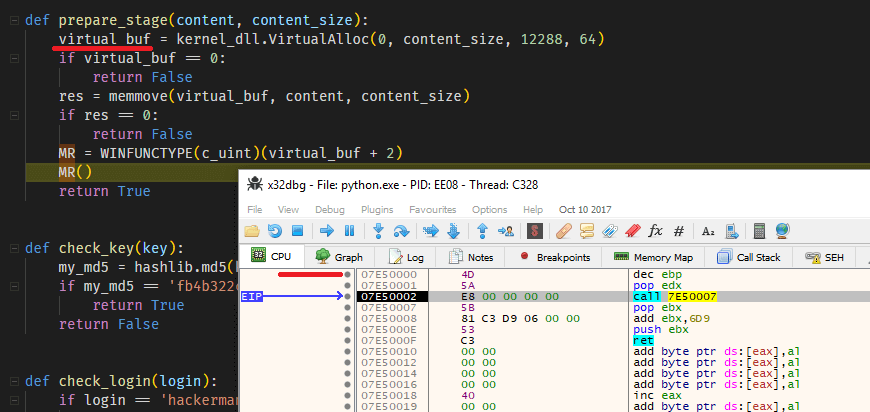Click the Step Into icon
870x412 pixels.
[x=378, y=231]
